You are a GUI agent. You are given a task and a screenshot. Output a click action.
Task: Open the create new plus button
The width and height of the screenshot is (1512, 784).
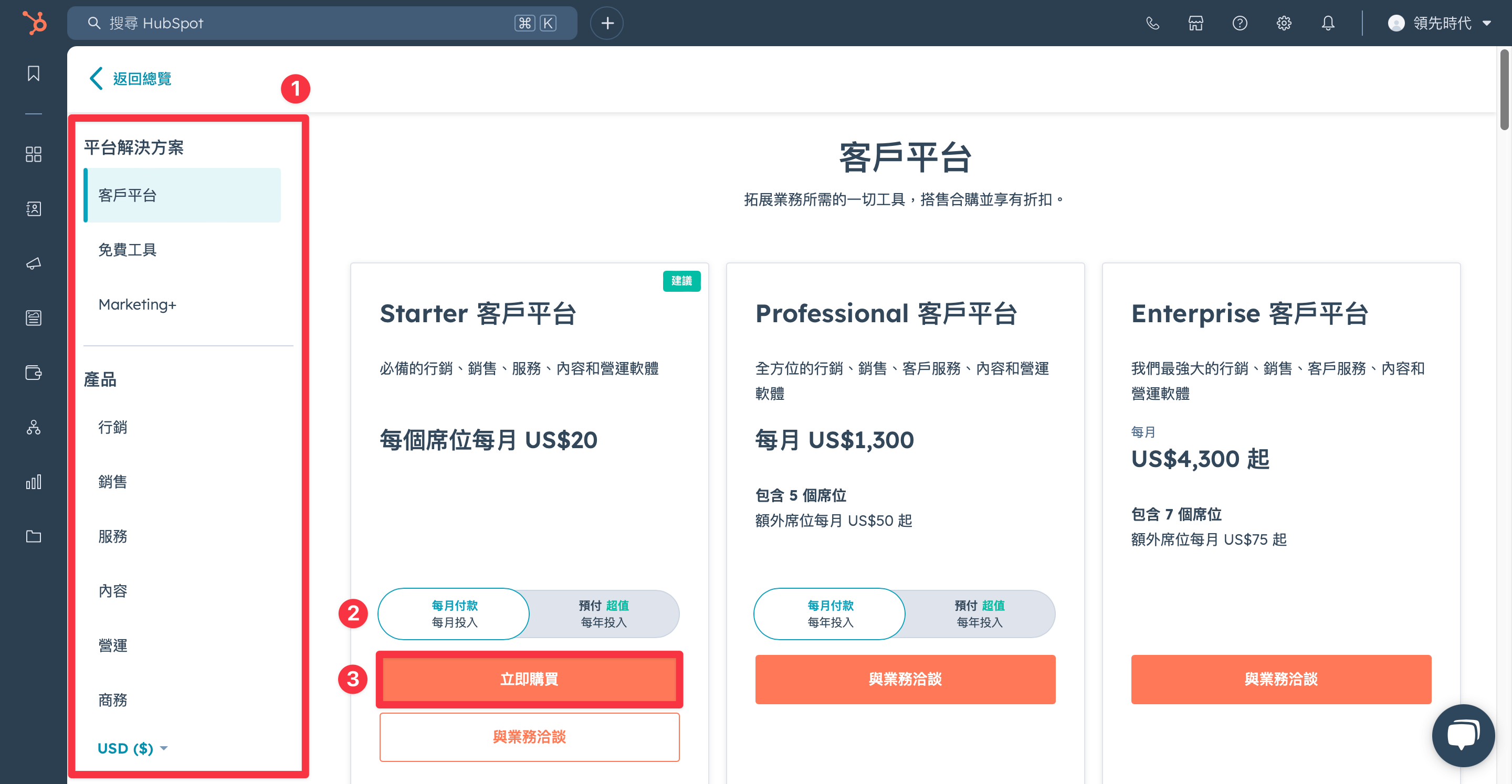pos(607,23)
